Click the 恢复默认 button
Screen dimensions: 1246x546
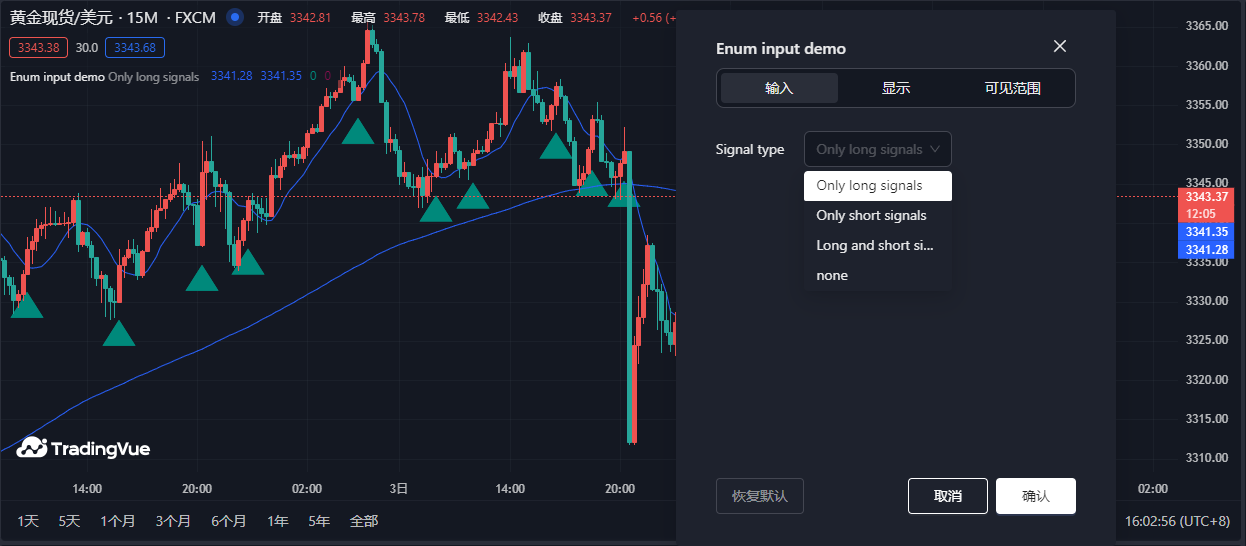click(x=759, y=496)
